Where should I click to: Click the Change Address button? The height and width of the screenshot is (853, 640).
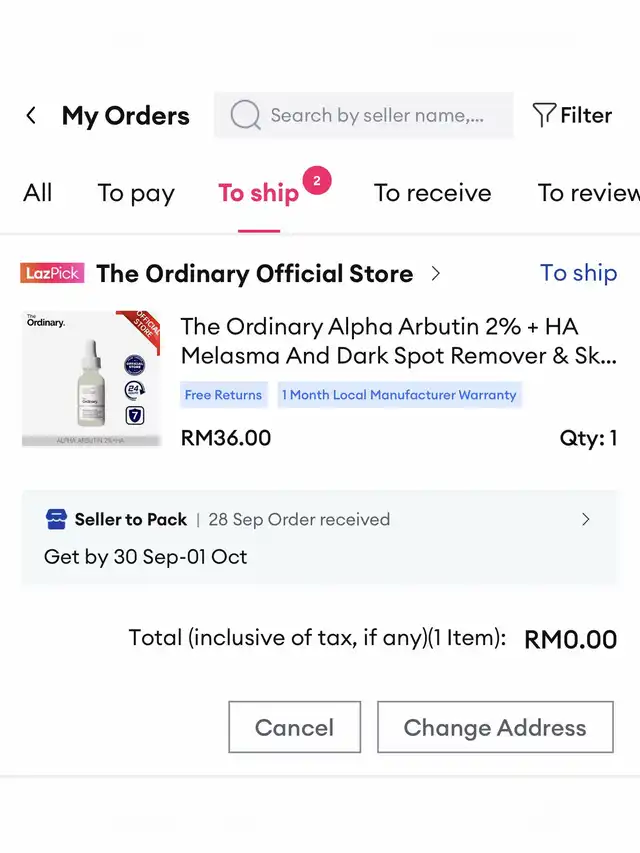coord(495,727)
